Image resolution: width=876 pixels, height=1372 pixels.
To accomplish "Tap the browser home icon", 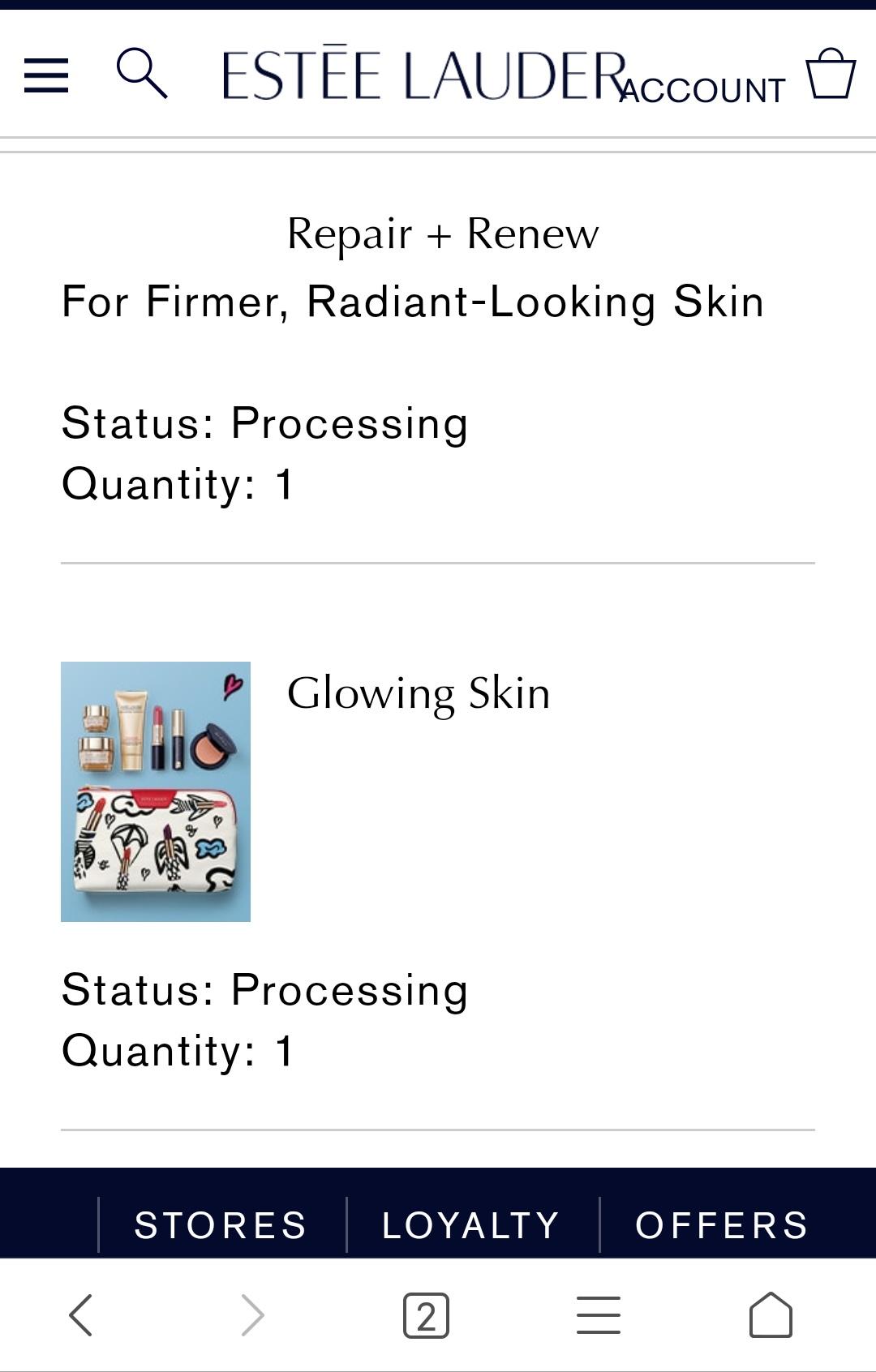I will (771, 1314).
